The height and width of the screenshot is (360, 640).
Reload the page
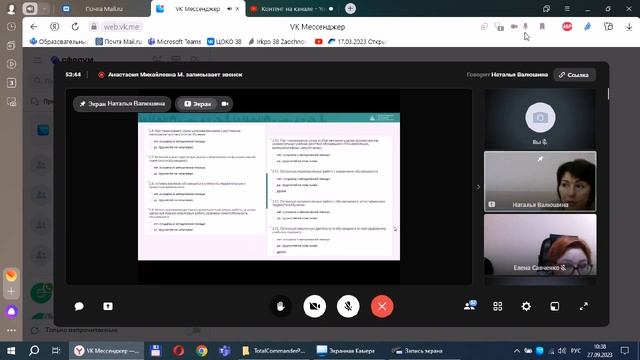[x=75, y=27]
